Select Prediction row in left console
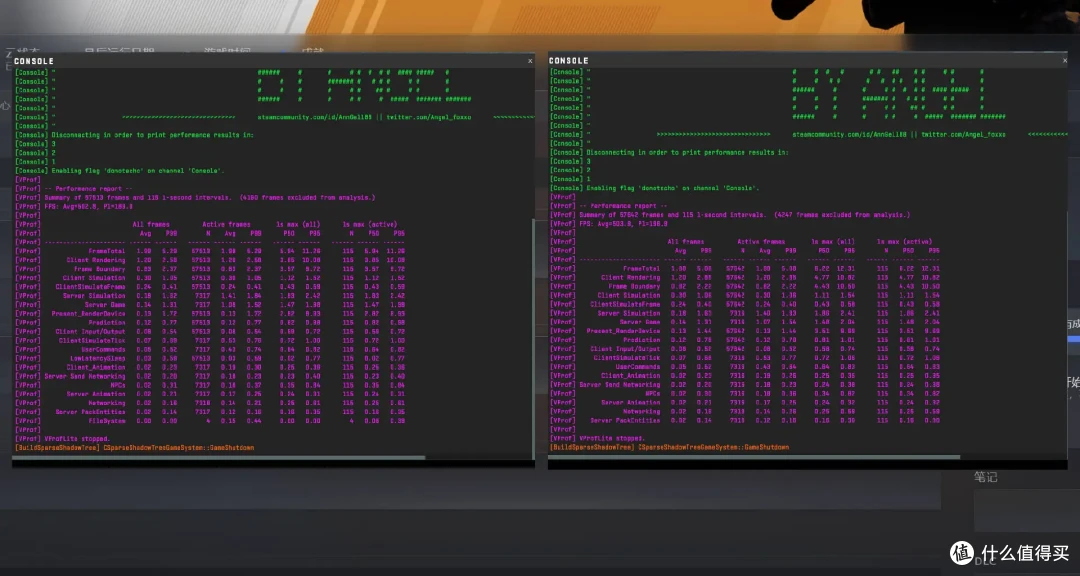Screen dimensions: 1080x576 coord(210,322)
